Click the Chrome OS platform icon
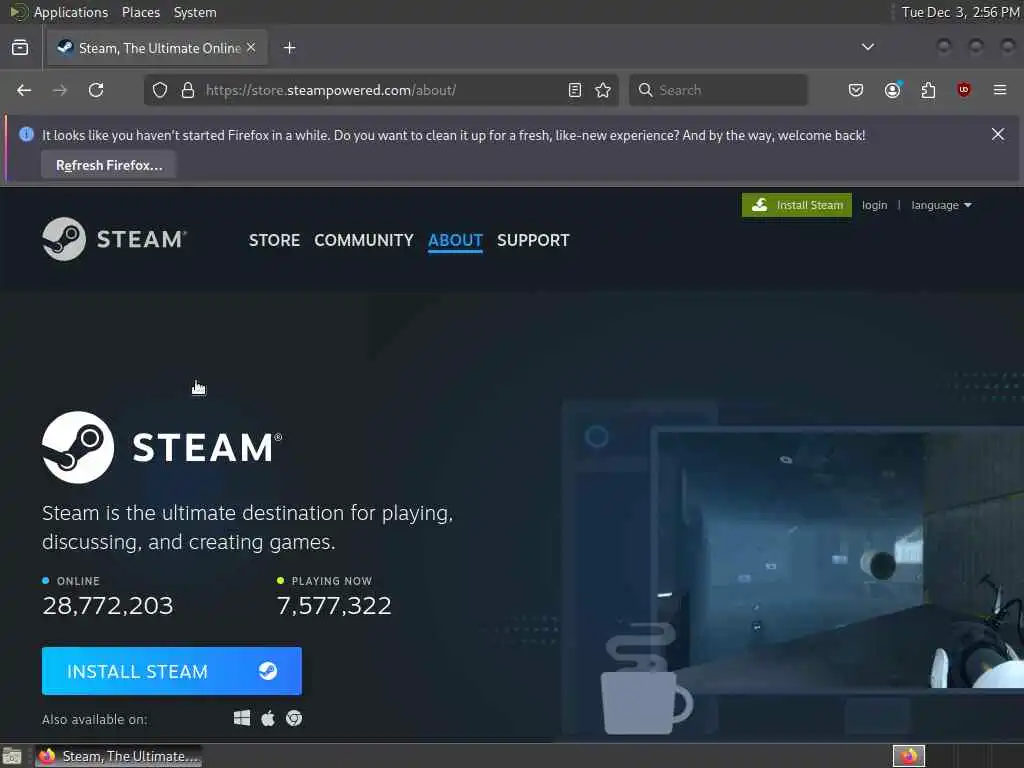 click(x=294, y=718)
